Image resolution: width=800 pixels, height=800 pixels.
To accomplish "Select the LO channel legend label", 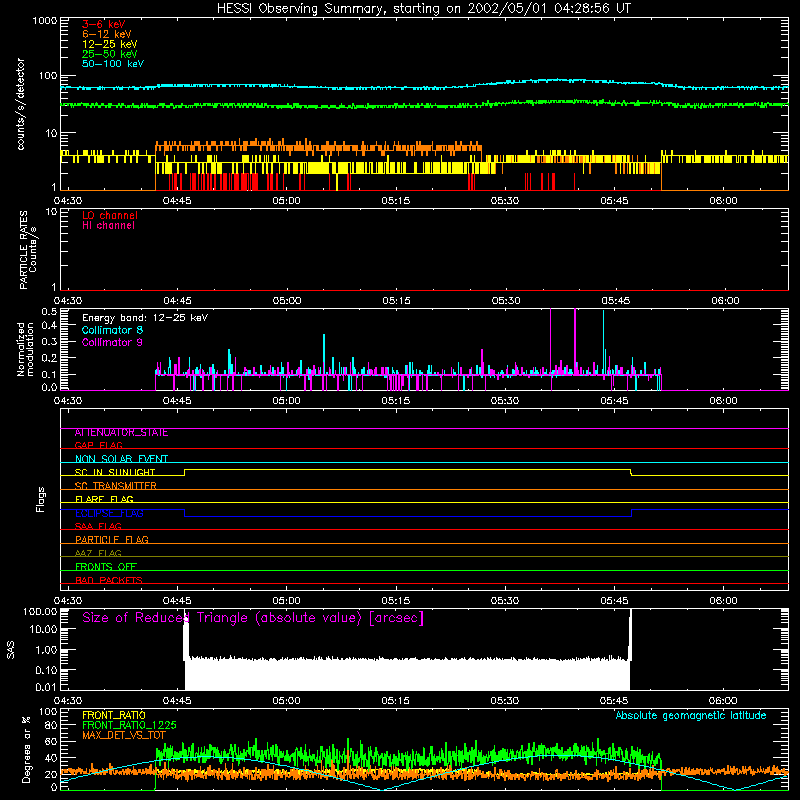I will (x=110, y=215).
